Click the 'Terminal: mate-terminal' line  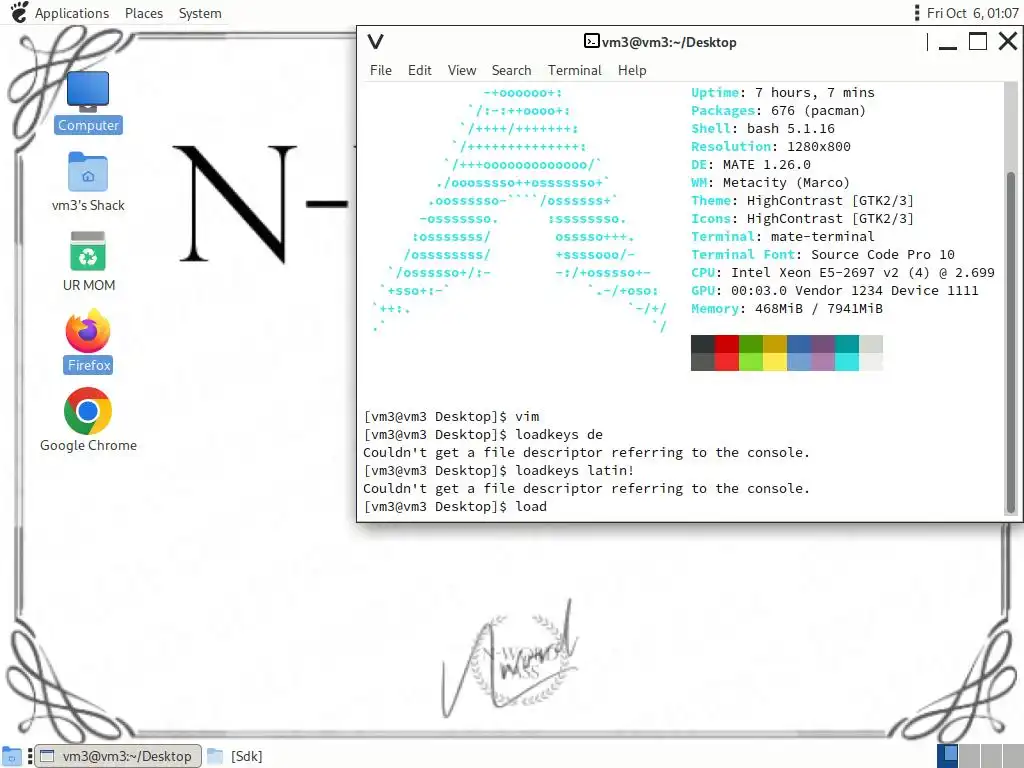(782, 236)
